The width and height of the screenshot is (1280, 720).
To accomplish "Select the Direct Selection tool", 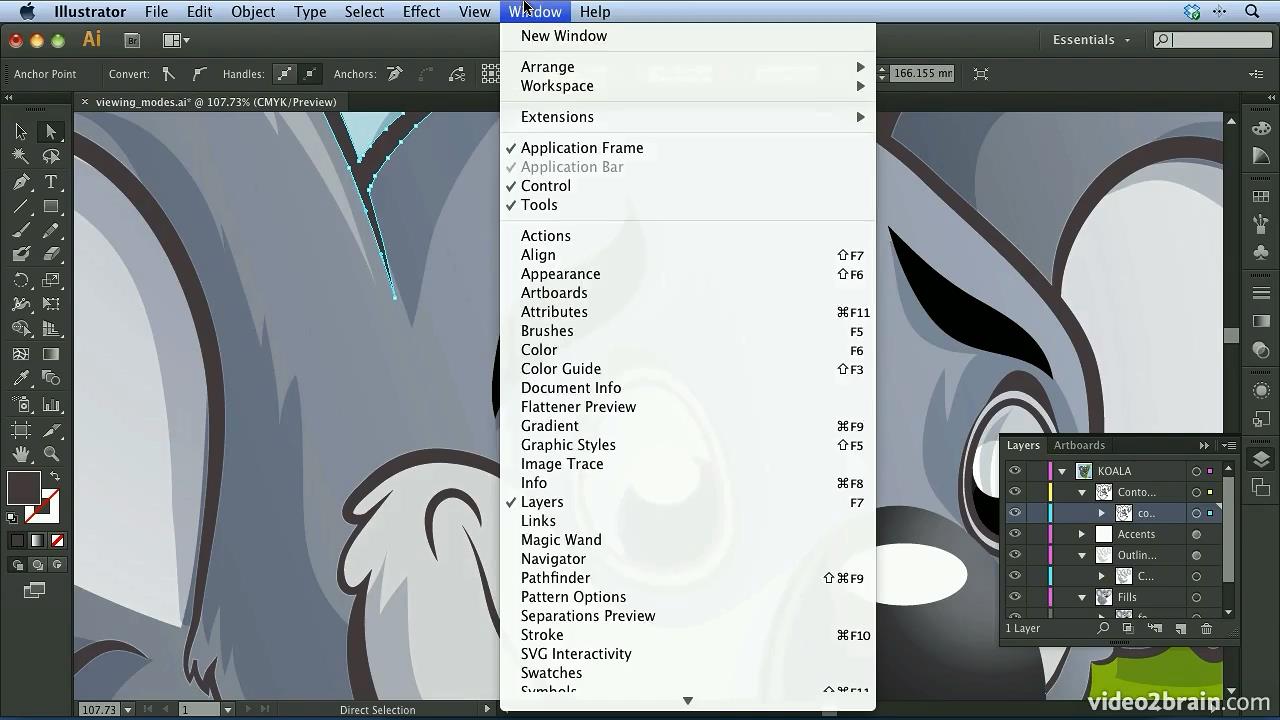I will pyautogui.click(x=51, y=132).
